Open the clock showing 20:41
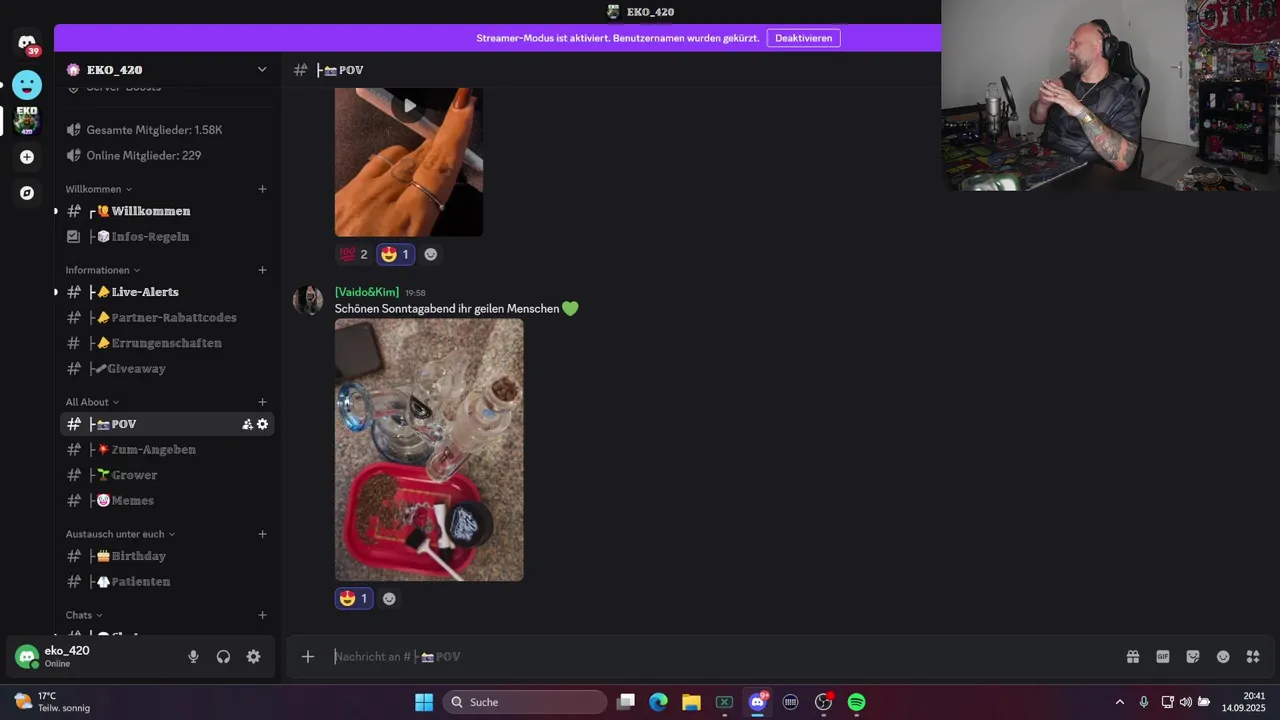 tap(1243, 702)
